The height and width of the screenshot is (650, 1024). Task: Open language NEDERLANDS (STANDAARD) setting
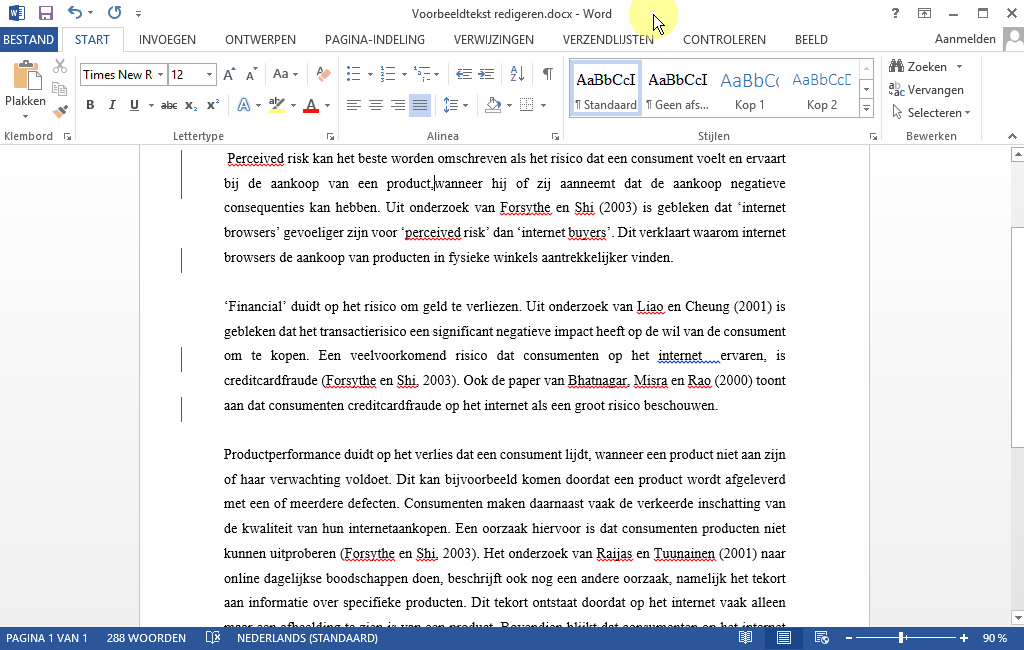pyautogui.click(x=307, y=638)
